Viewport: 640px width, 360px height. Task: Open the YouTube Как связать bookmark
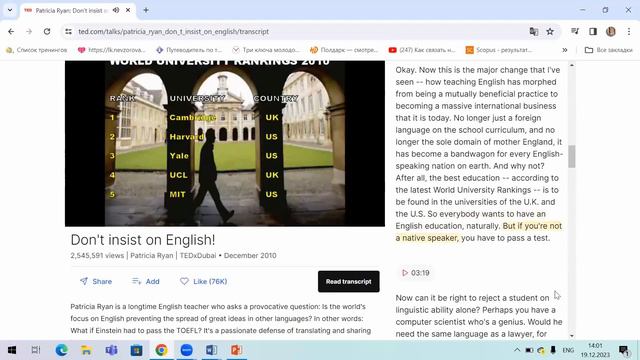pos(422,50)
